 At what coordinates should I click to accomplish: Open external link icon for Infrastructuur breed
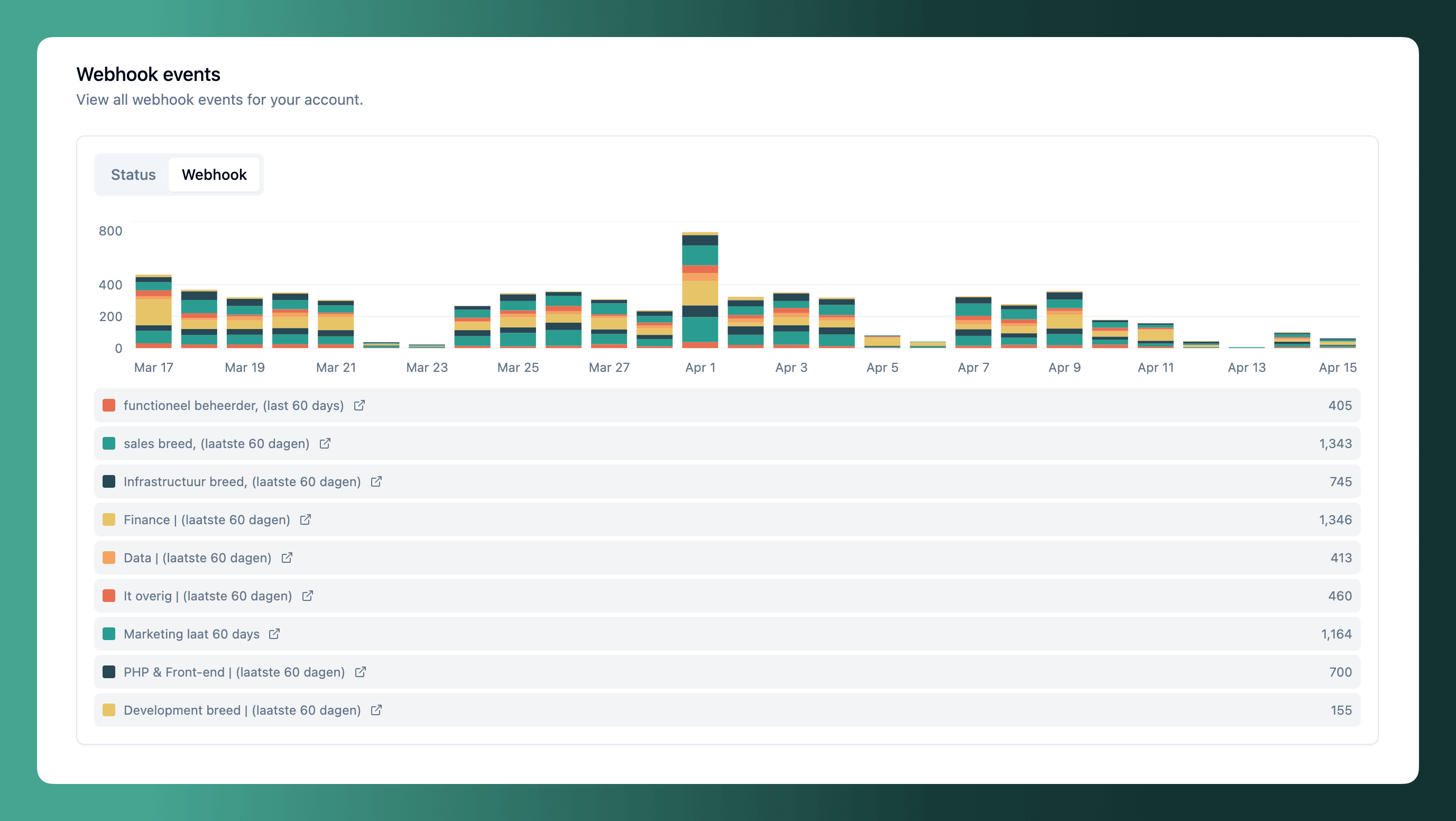click(x=376, y=481)
